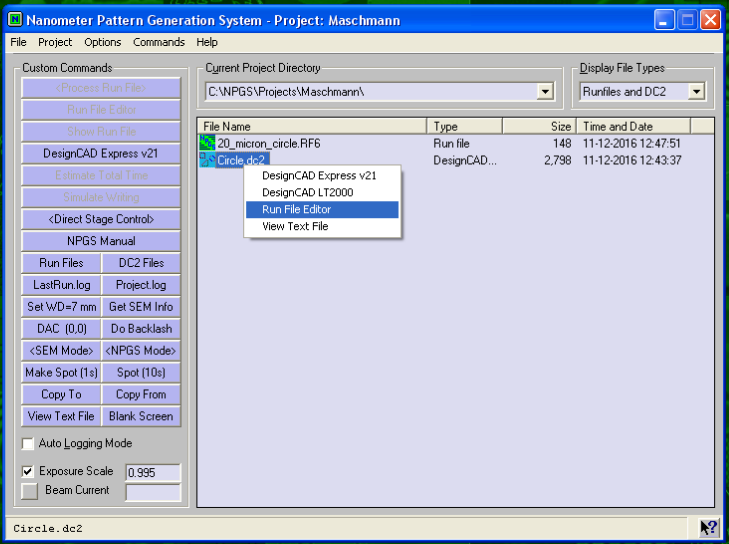
Task: Sort files by the Size column header
Action: (548, 126)
